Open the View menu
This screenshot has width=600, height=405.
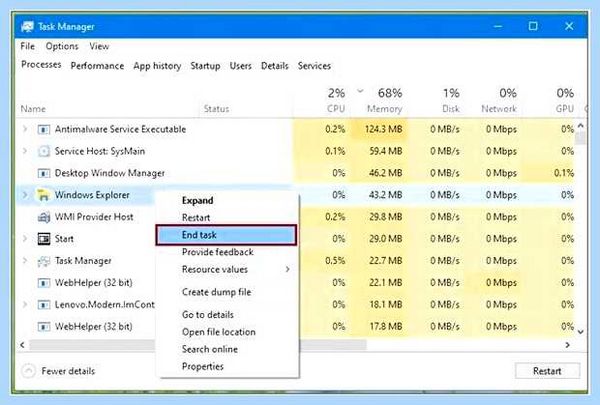pyautogui.click(x=99, y=46)
